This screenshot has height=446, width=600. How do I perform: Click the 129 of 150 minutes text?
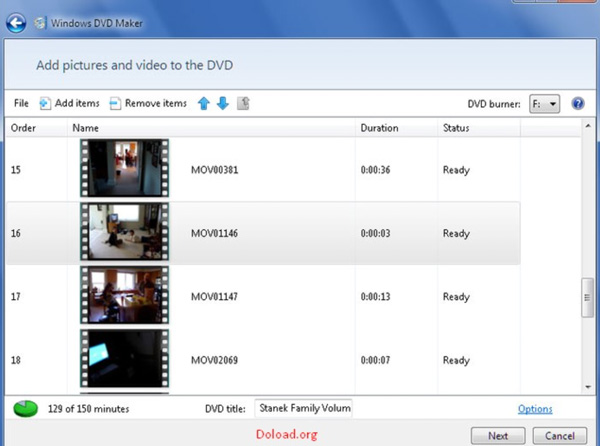tap(88, 409)
